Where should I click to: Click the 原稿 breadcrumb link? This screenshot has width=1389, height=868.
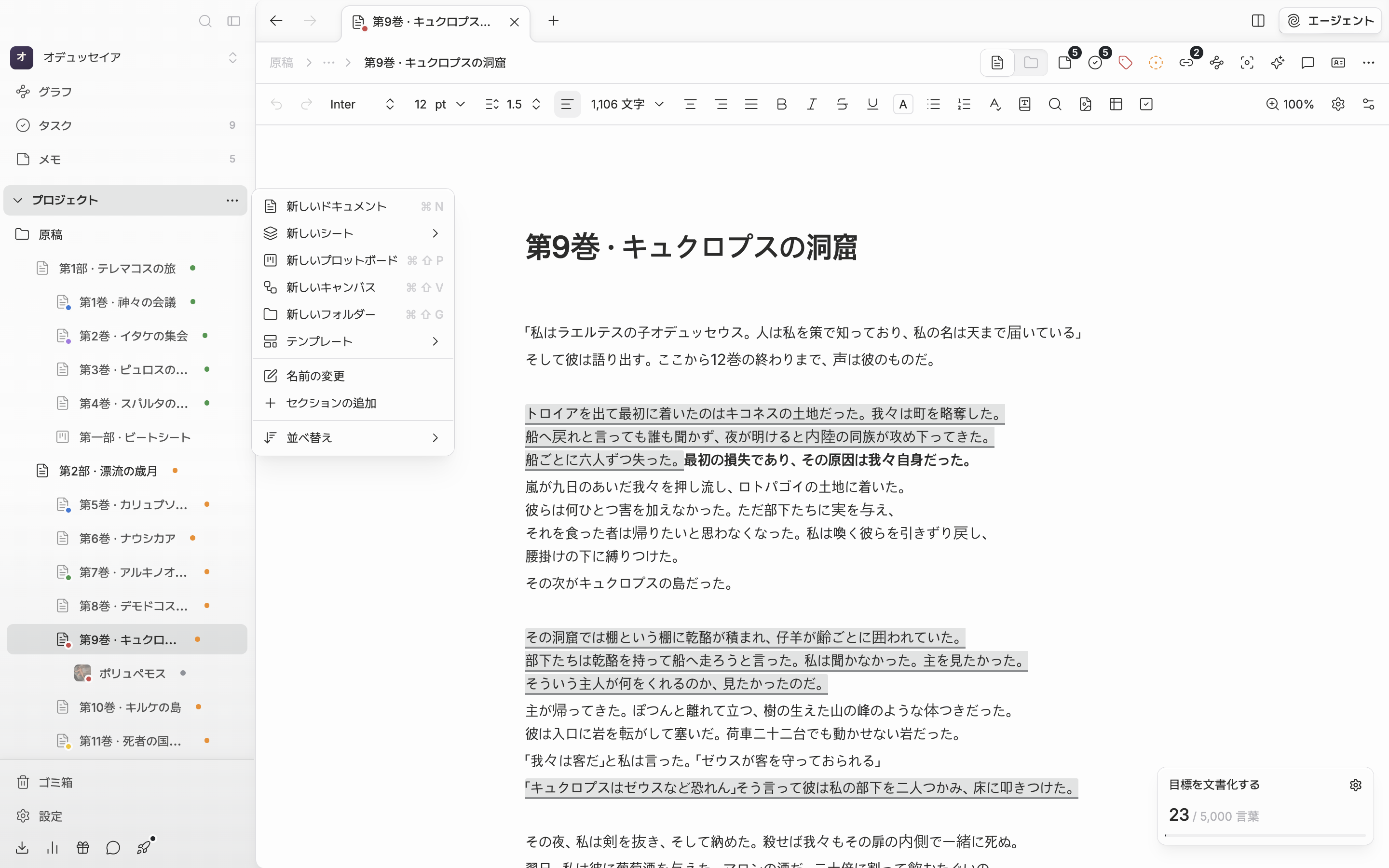281,63
